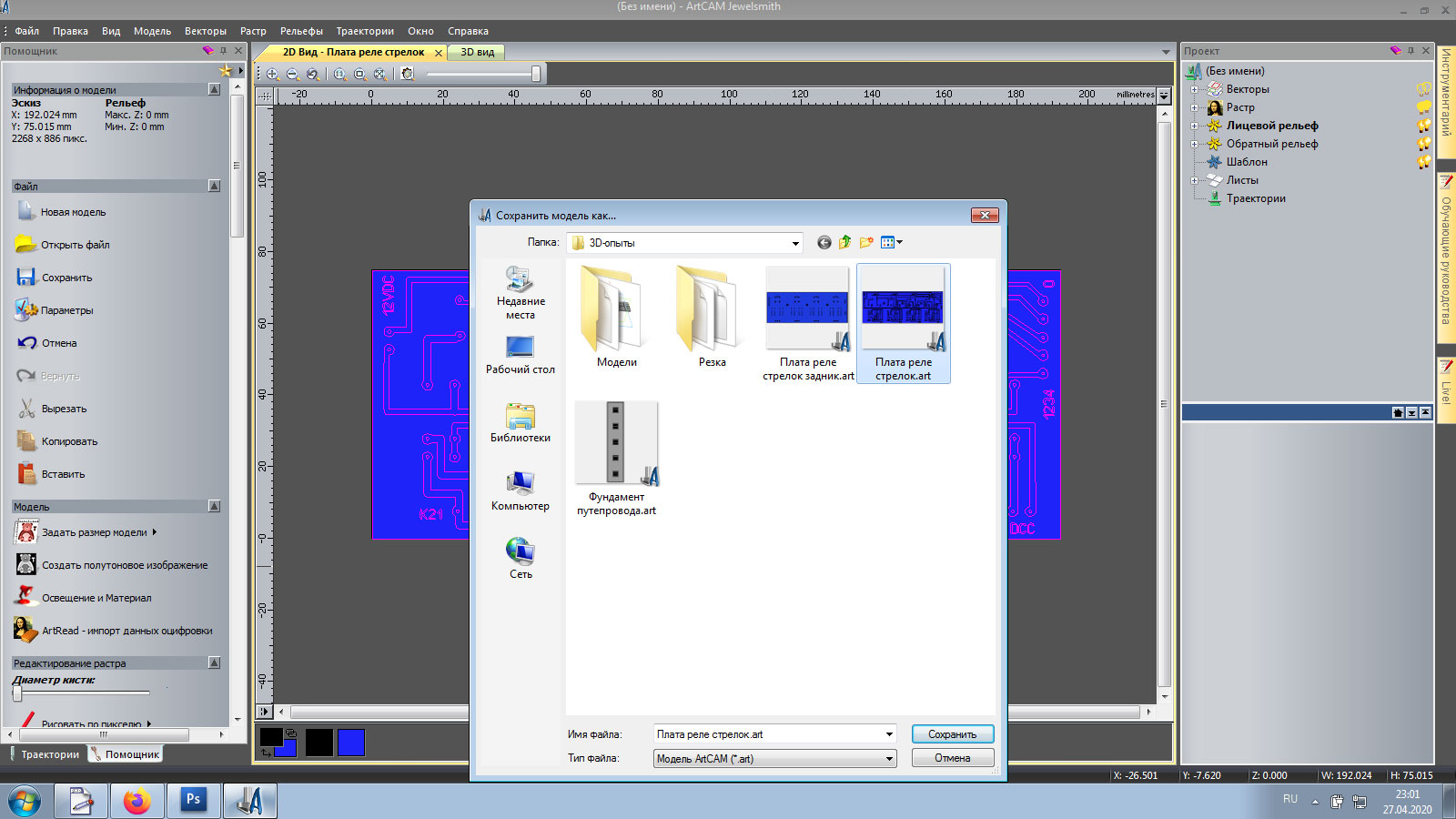Create new folder in save dialog

[866, 242]
